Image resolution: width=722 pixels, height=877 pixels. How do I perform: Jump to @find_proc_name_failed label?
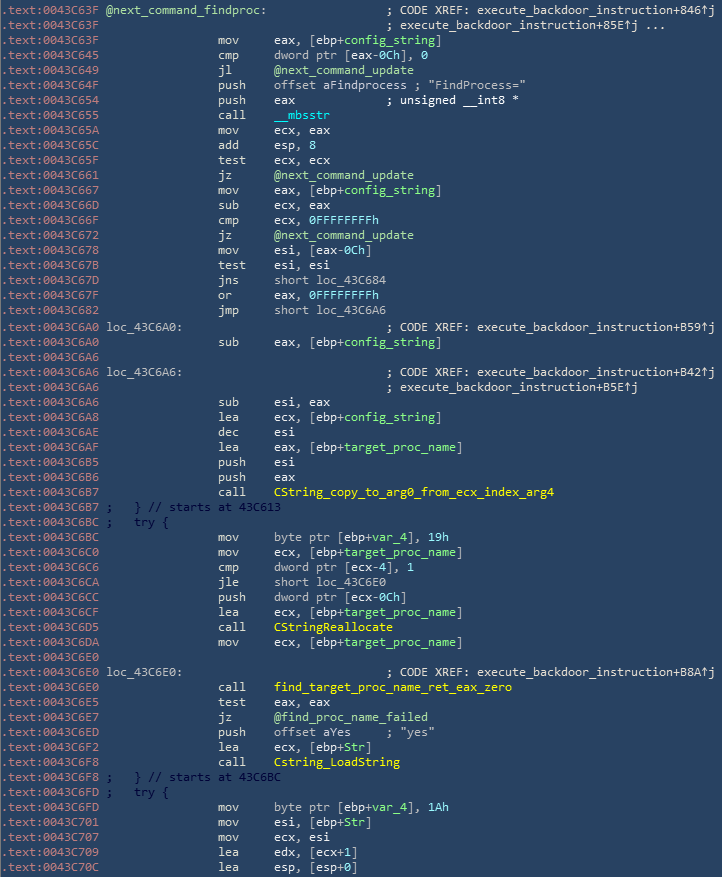click(350, 717)
